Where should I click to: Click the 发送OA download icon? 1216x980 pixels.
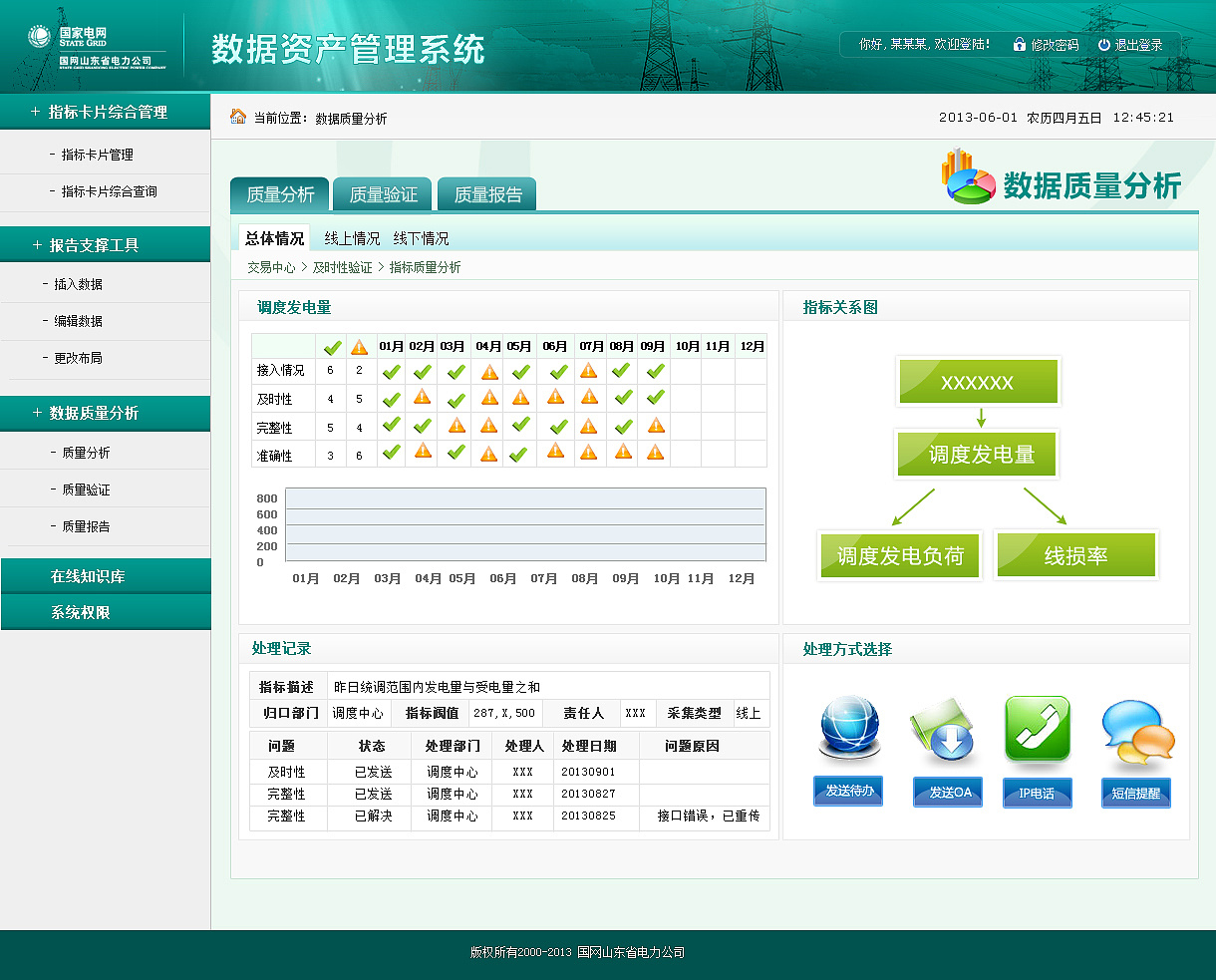[942, 729]
